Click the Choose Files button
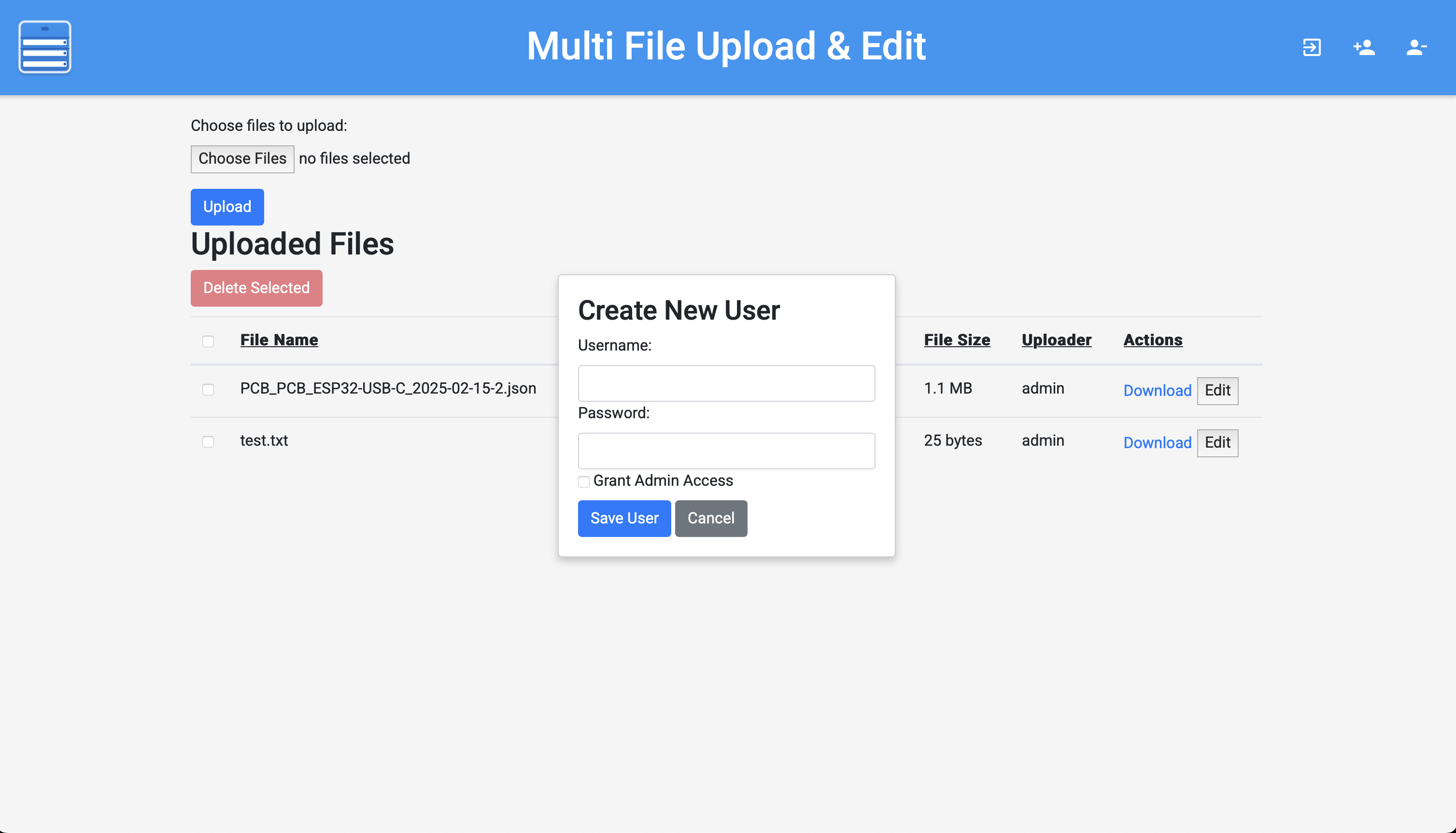 (242, 158)
